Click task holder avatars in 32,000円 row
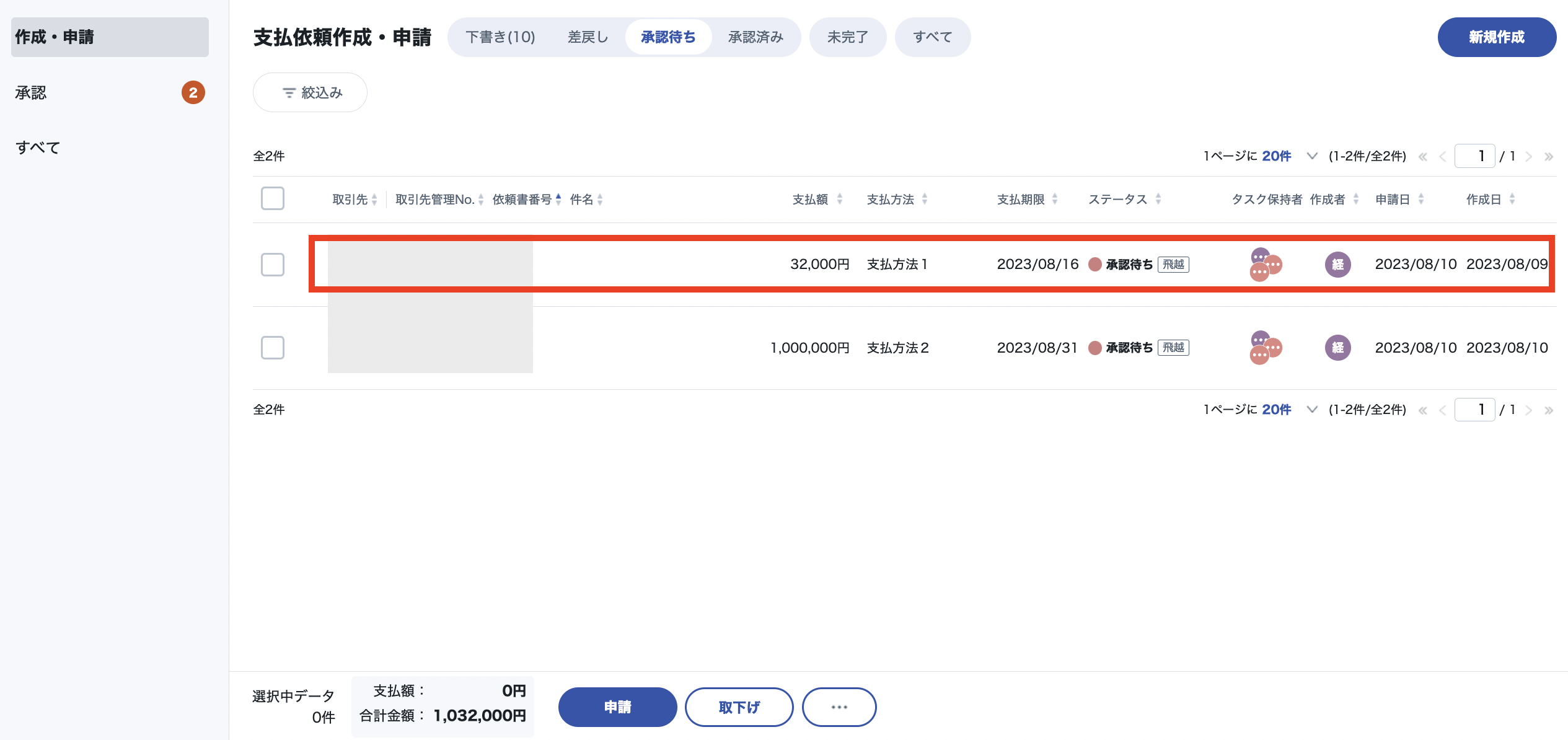 coord(1266,265)
